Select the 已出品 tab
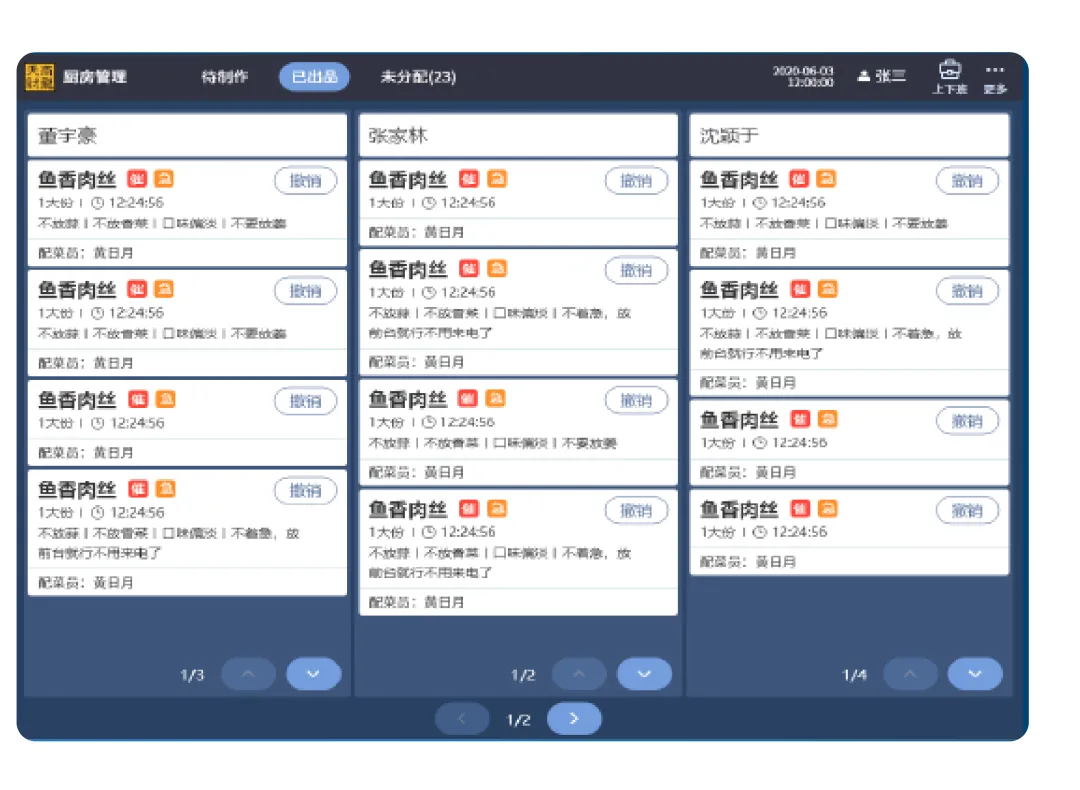 point(314,77)
